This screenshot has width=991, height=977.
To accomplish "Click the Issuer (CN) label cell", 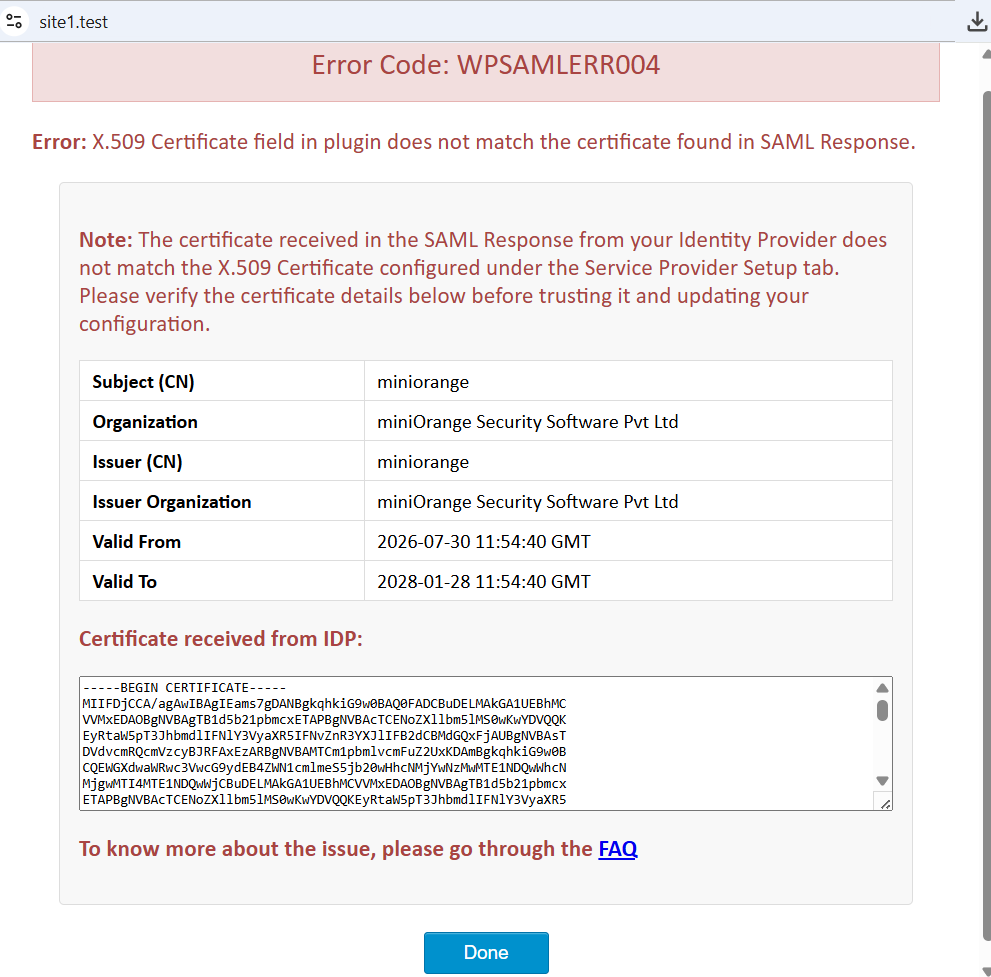I will click(222, 461).
